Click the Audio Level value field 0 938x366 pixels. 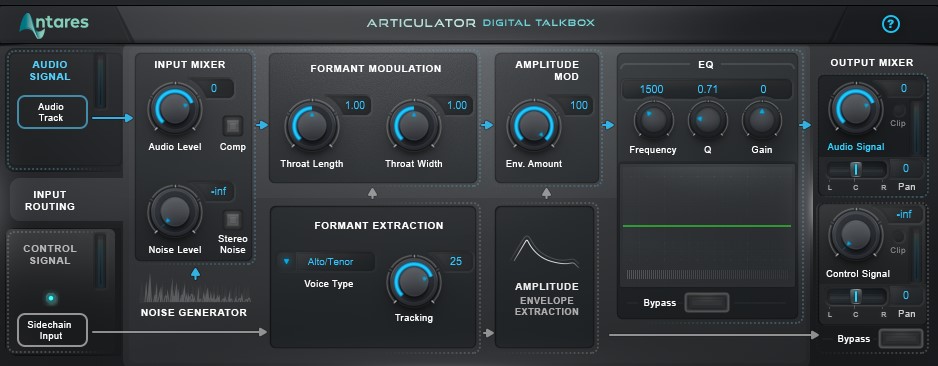(x=214, y=89)
